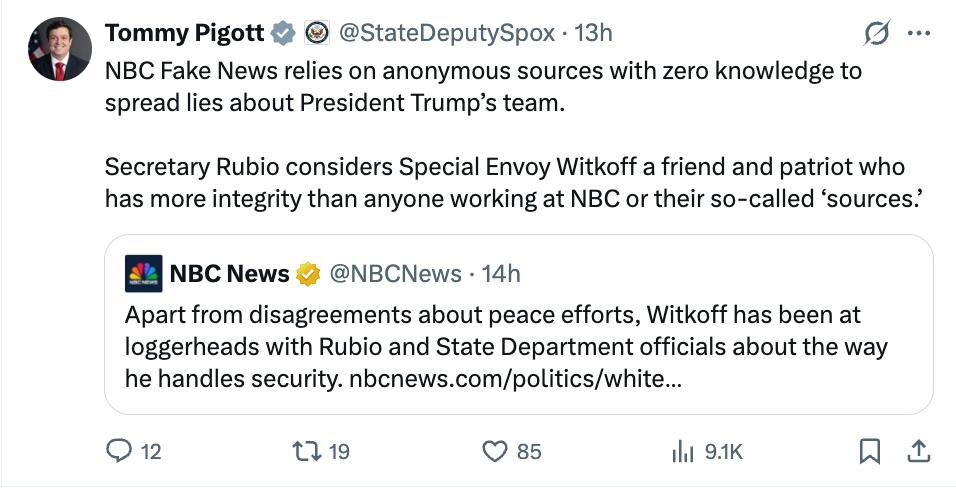Click the @StateDeputySpox handle
This screenshot has width=956, height=488.
coord(447,33)
